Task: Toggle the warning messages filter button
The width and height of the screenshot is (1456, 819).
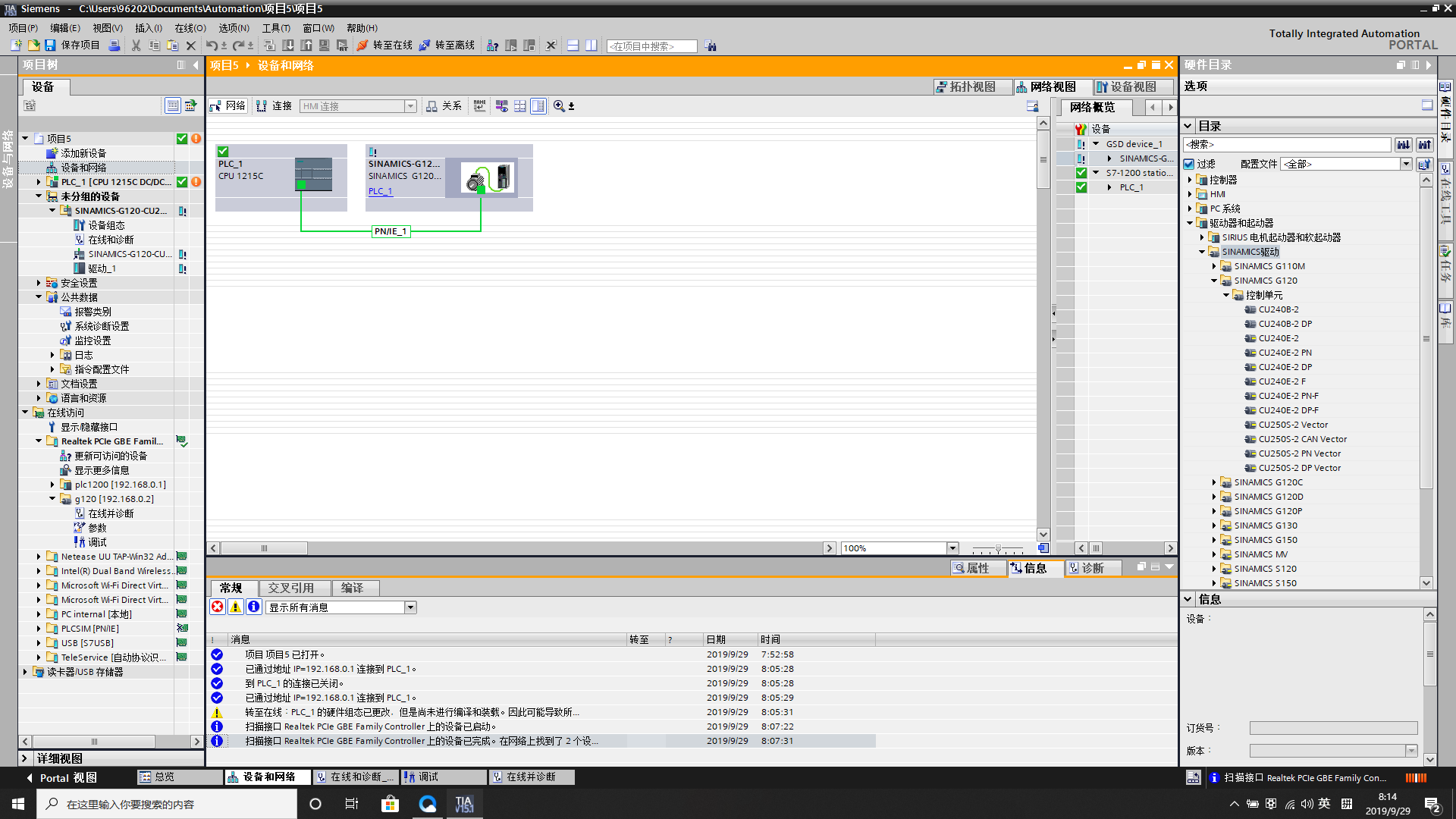Action: [236, 607]
